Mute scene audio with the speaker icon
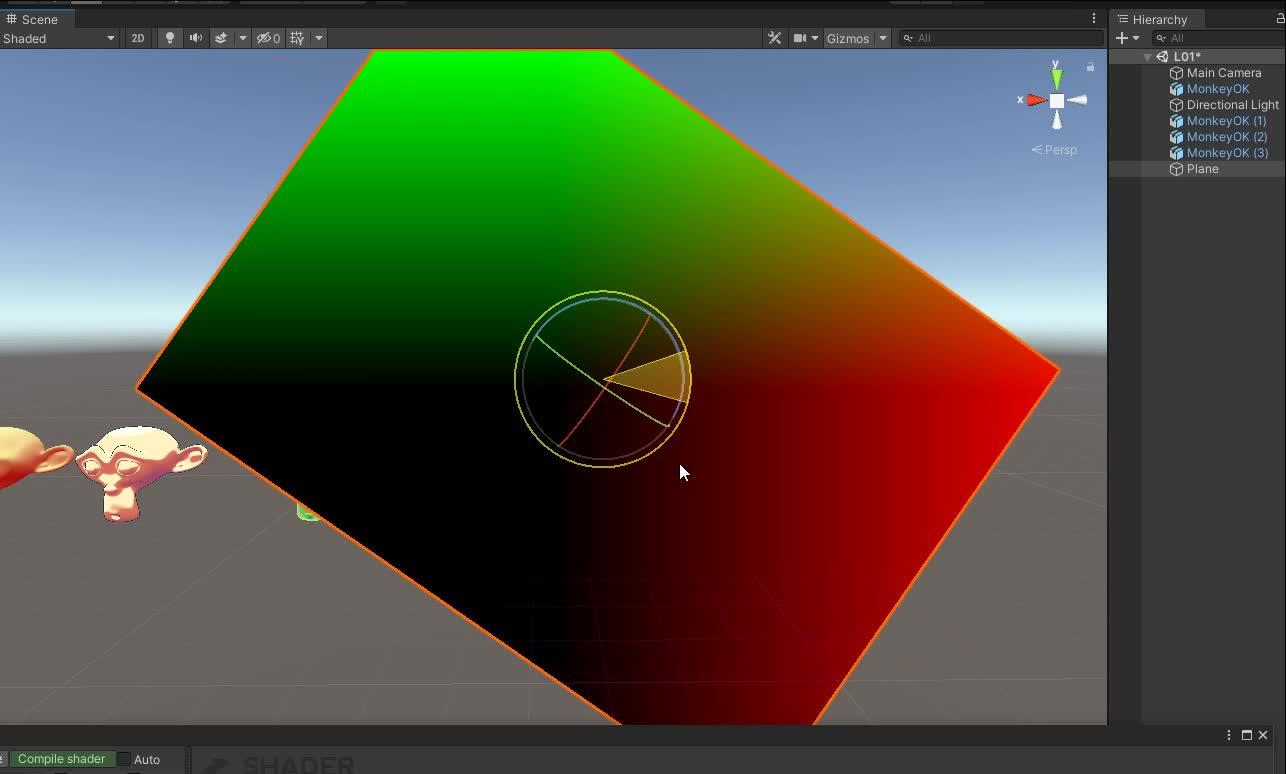The height and width of the screenshot is (774, 1286). point(195,38)
